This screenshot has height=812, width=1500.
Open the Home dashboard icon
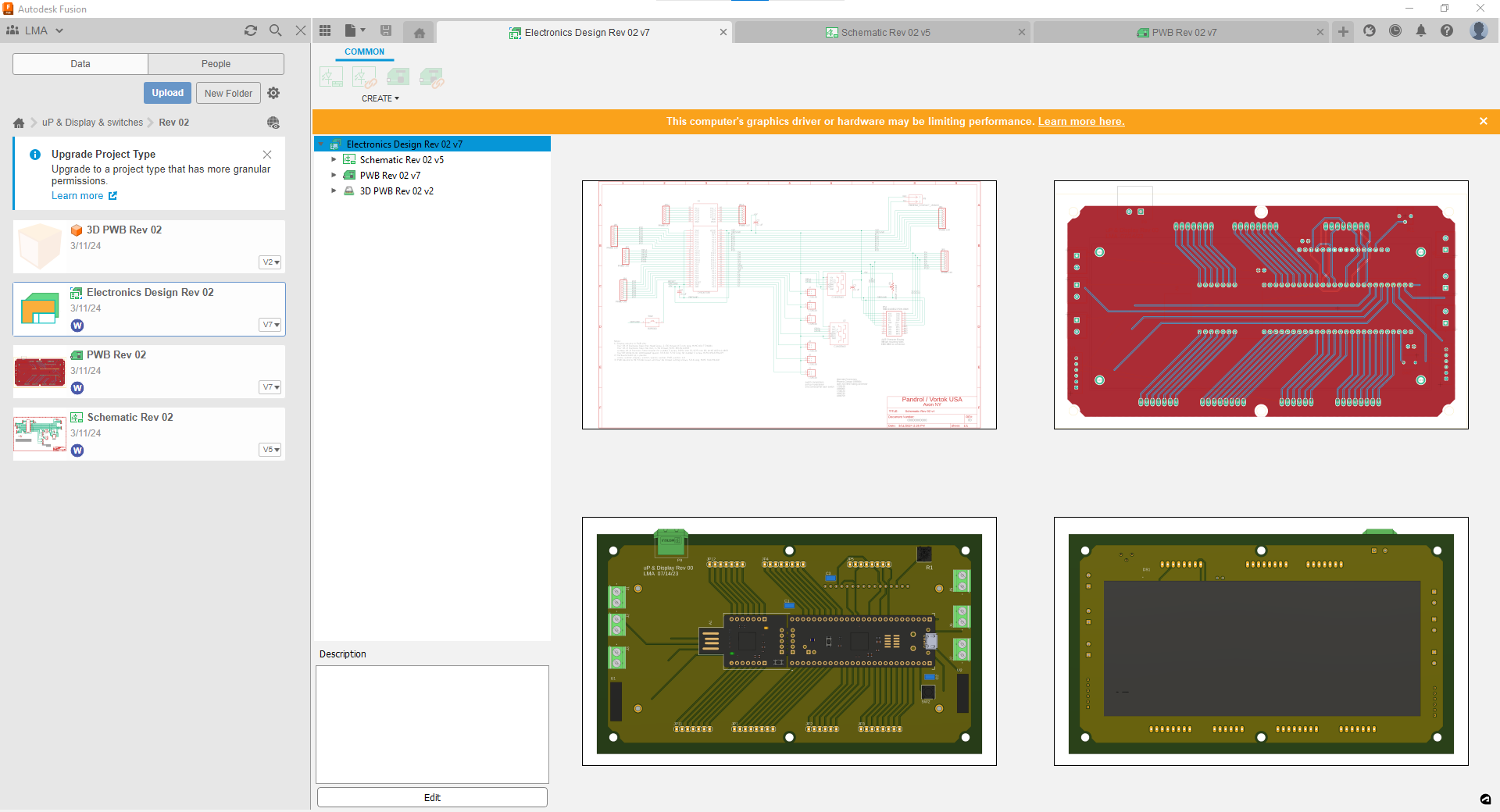click(419, 32)
